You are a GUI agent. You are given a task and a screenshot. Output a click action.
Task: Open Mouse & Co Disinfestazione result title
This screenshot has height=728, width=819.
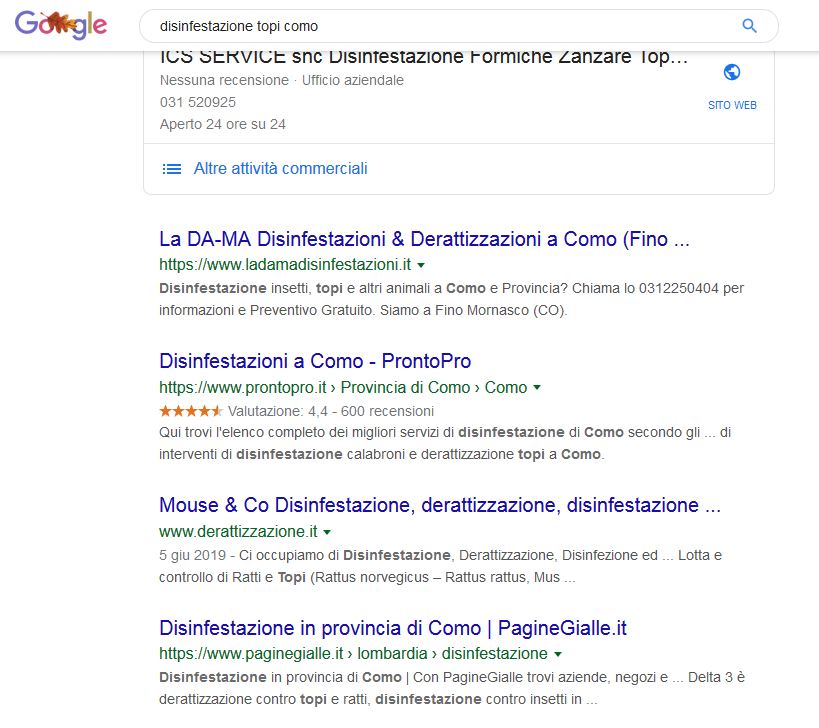440,506
